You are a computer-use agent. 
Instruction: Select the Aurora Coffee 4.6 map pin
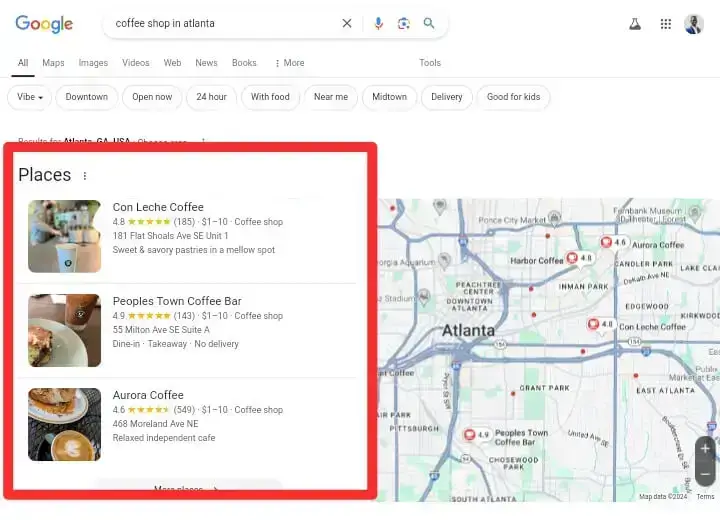614,242
